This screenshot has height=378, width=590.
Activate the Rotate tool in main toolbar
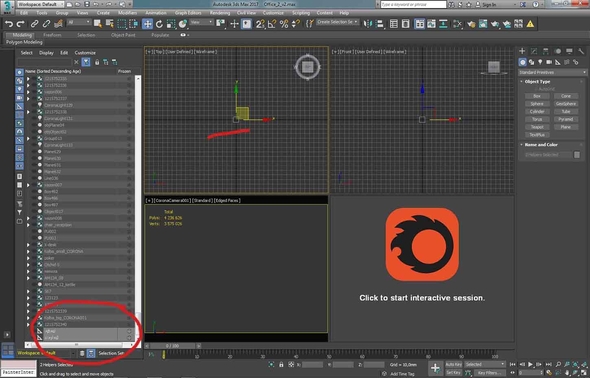pos(159,24)
